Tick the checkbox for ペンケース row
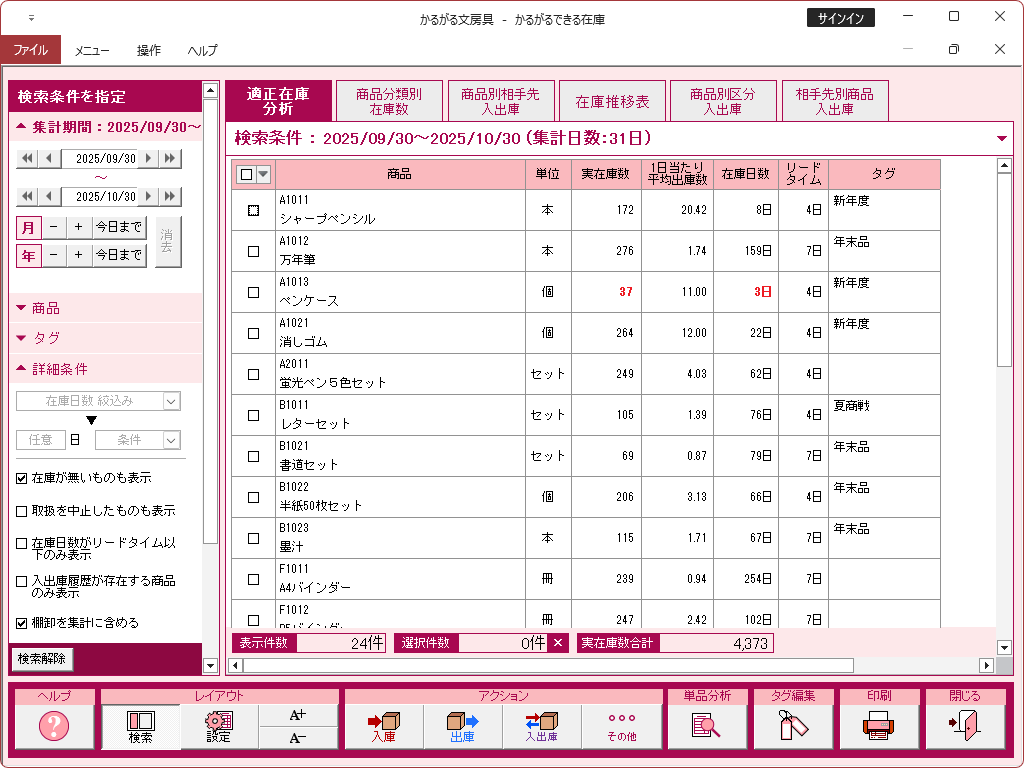Image resolution: width=1024 pixels, height=768 pixels. tap(253, 292)
